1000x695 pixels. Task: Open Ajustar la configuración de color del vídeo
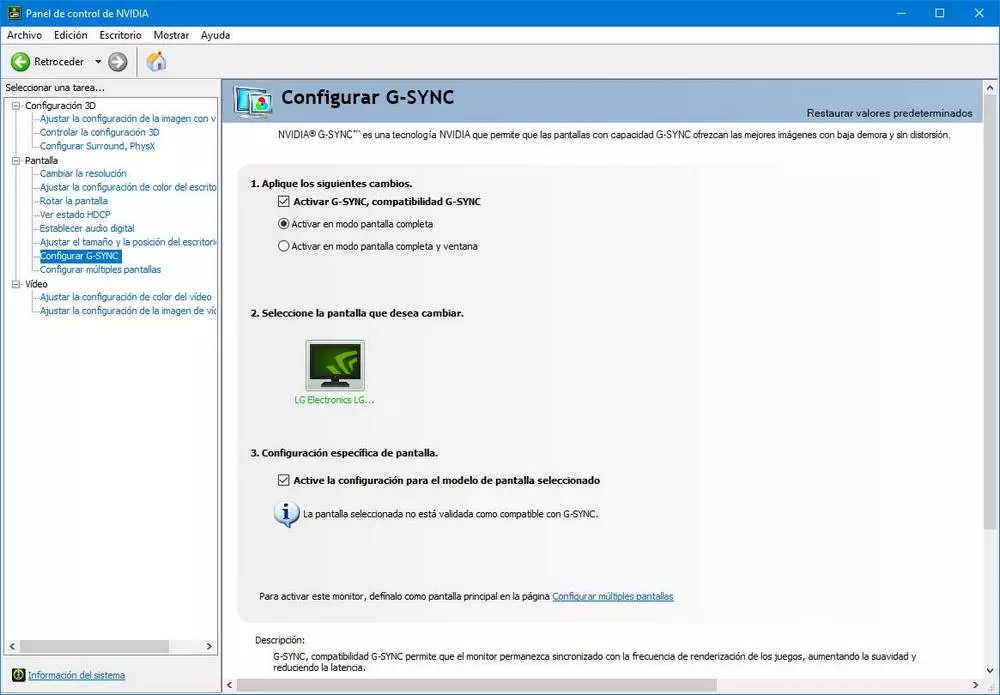tap(126, 297)
